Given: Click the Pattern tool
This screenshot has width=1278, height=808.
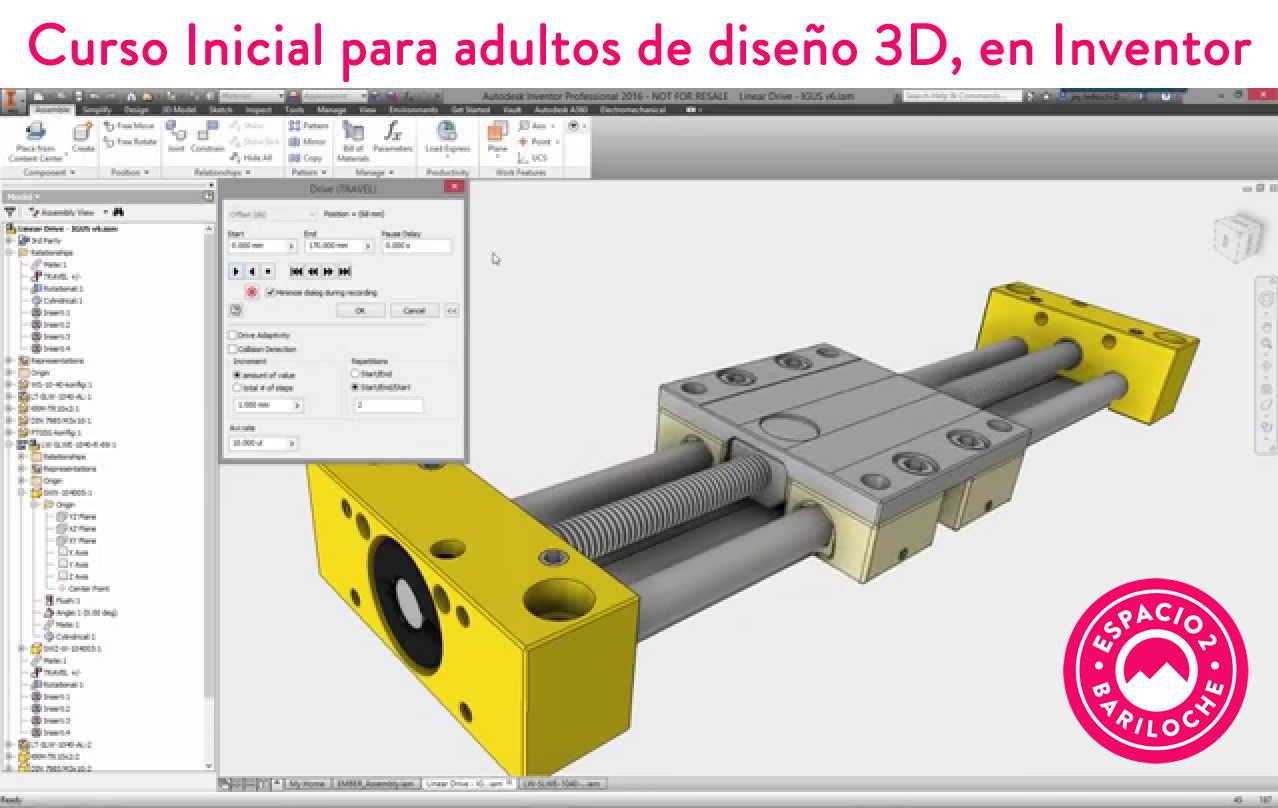Looking at the screenshot, I should 308,126.
